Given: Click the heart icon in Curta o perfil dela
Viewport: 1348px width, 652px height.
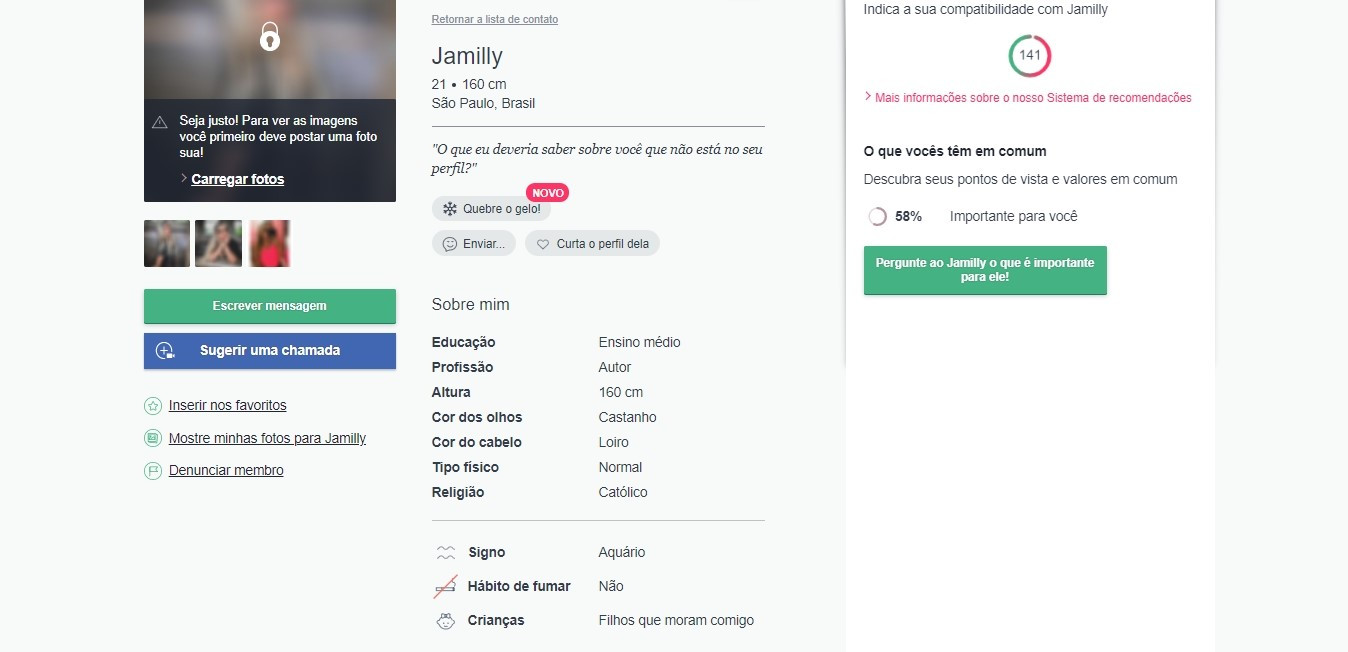Looking at the screenshot, I should tap(543, 244).
